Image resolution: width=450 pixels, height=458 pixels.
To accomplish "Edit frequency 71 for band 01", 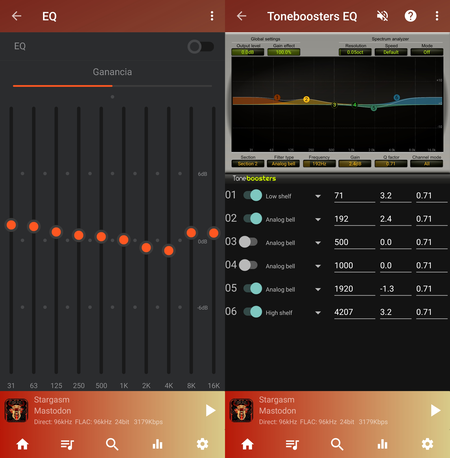I will click(x=354, y=196).
